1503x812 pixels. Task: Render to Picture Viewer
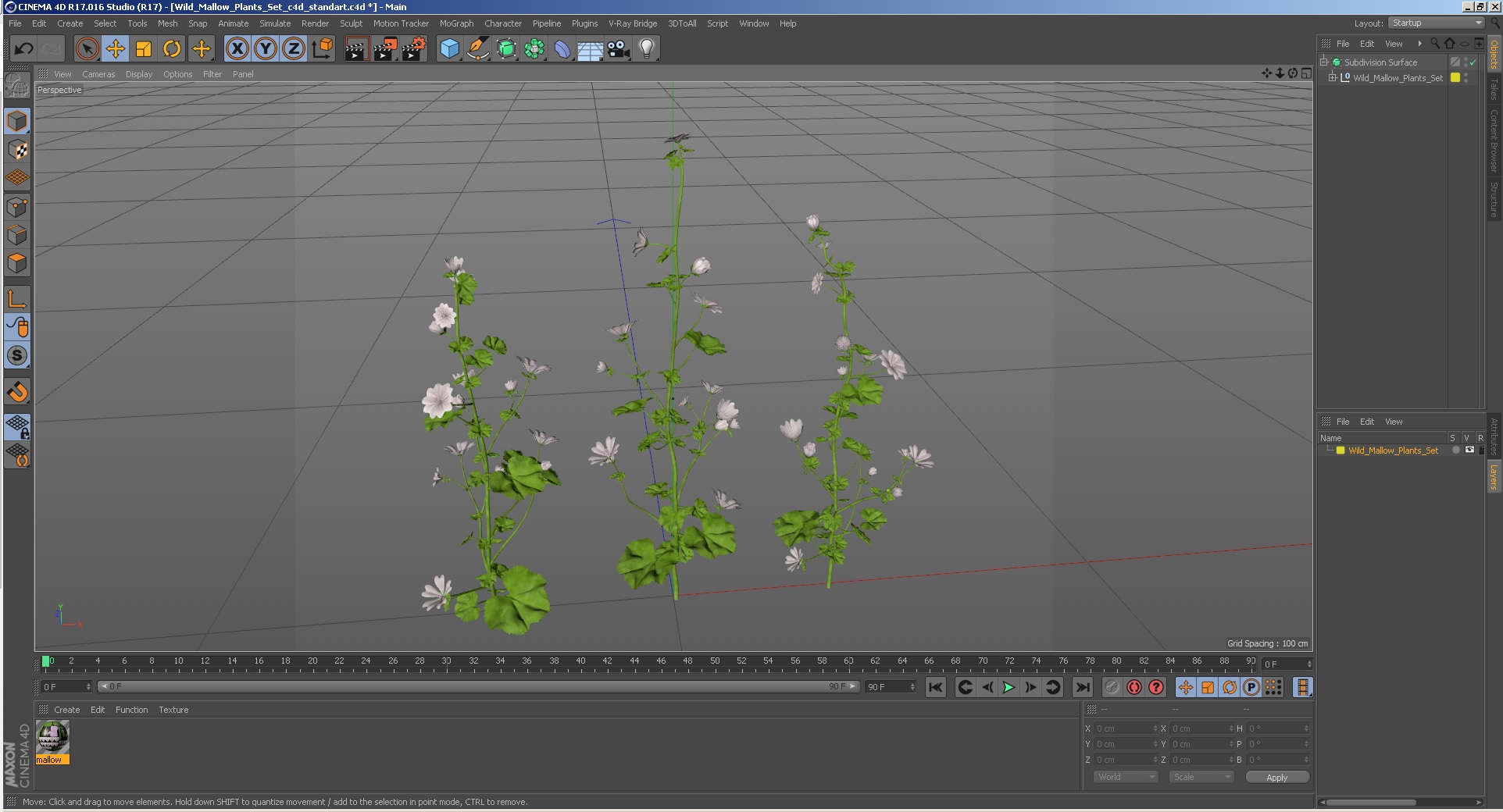(385, 49)
